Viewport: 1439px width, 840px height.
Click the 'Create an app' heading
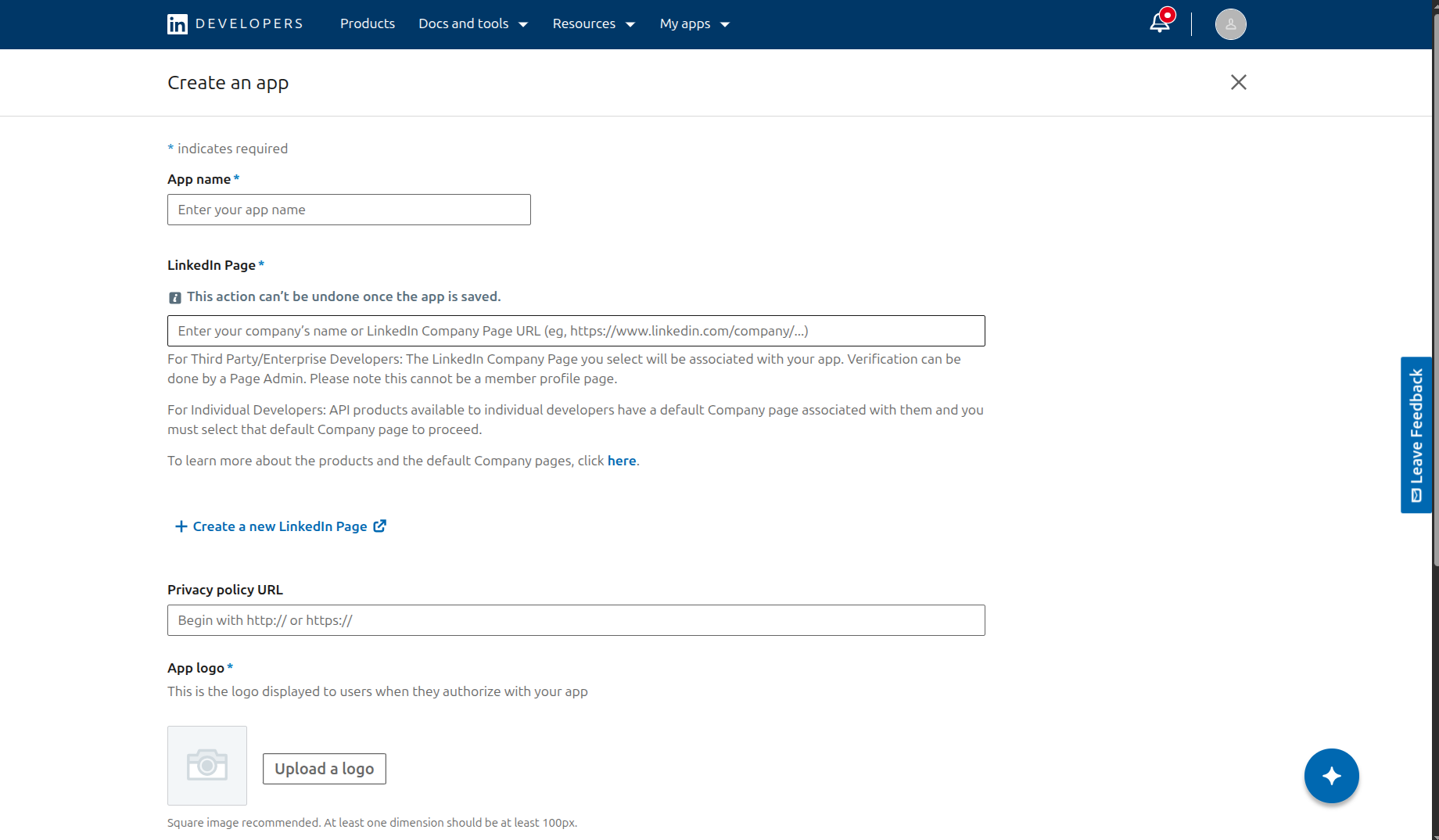(x=228, y=83)
